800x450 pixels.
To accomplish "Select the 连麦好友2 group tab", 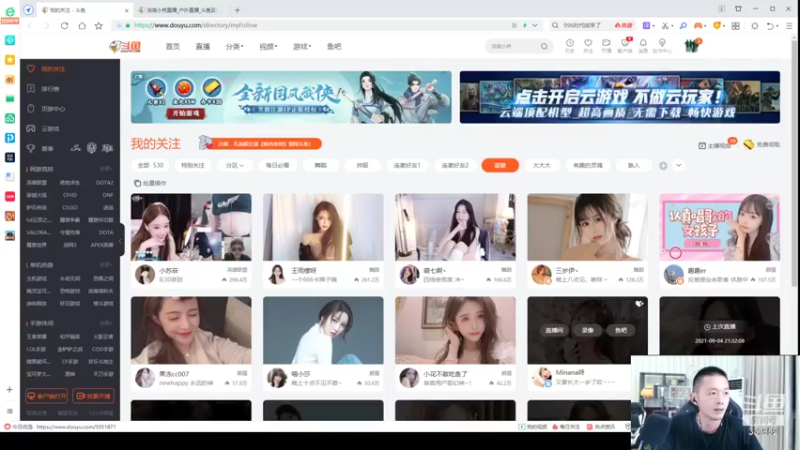I will [455, 165].
